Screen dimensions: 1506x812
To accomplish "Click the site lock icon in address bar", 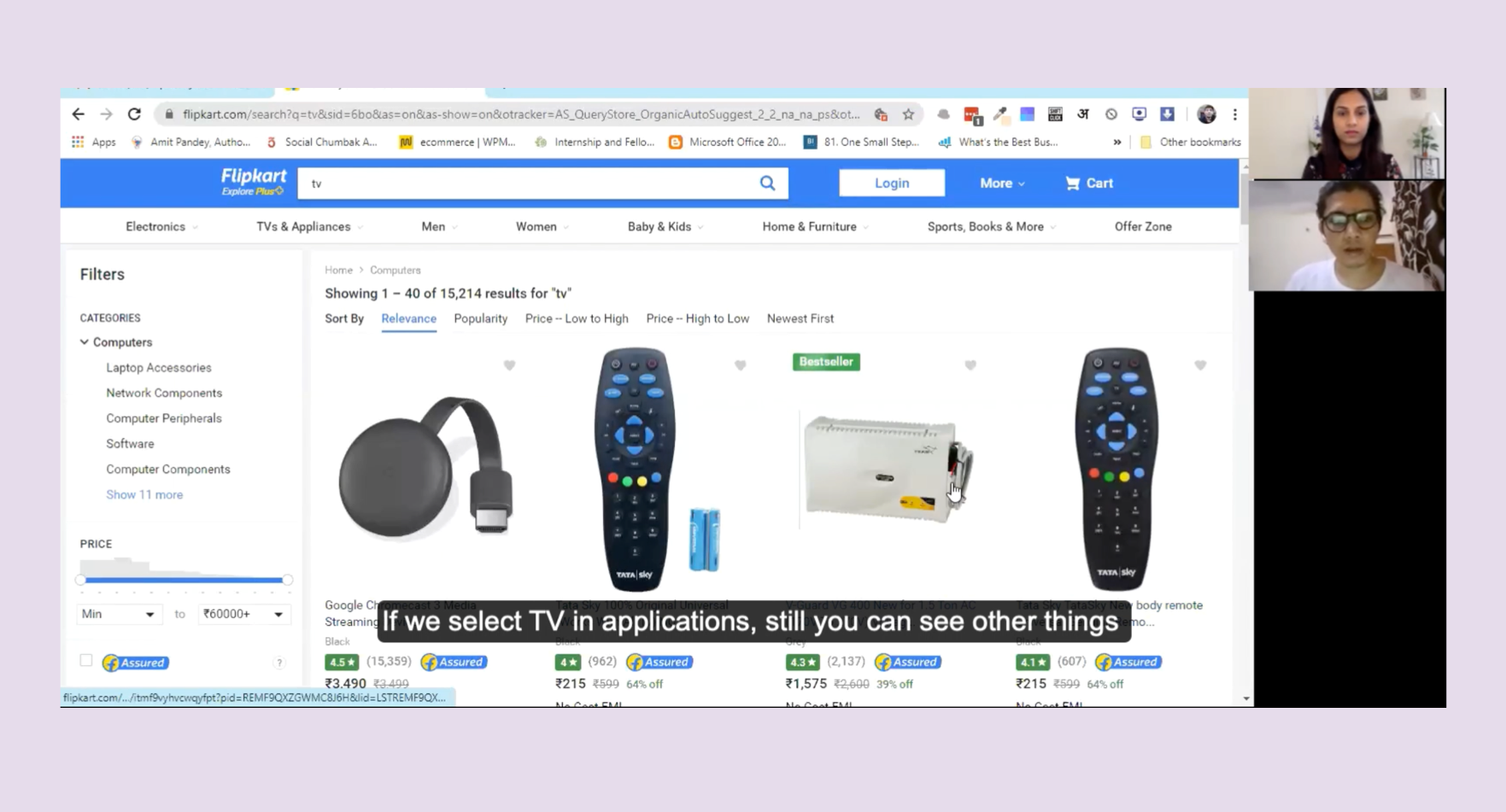I will pos(169,114).
